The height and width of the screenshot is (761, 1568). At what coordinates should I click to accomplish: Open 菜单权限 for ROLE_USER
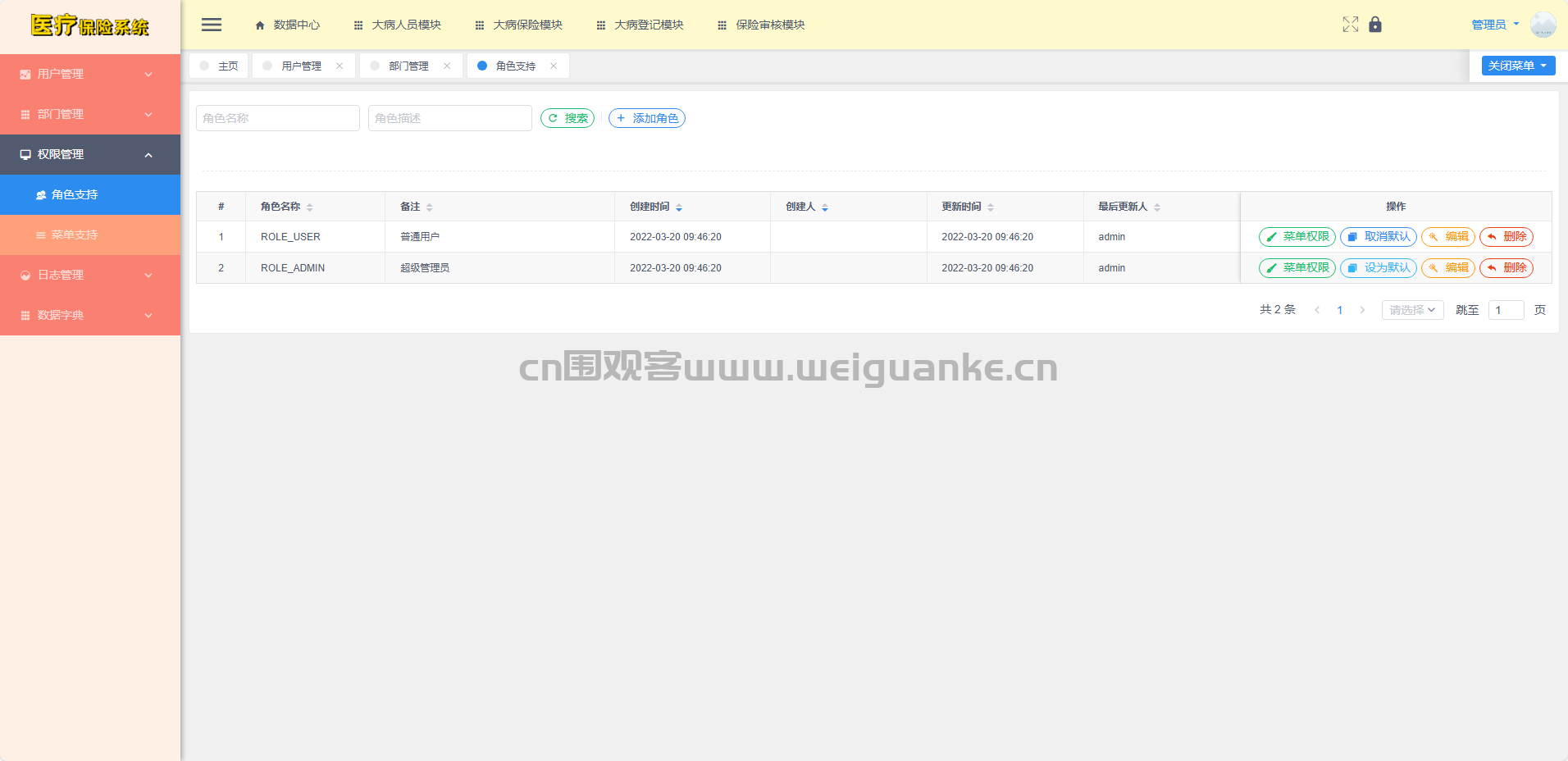[x=1297, y=237]
